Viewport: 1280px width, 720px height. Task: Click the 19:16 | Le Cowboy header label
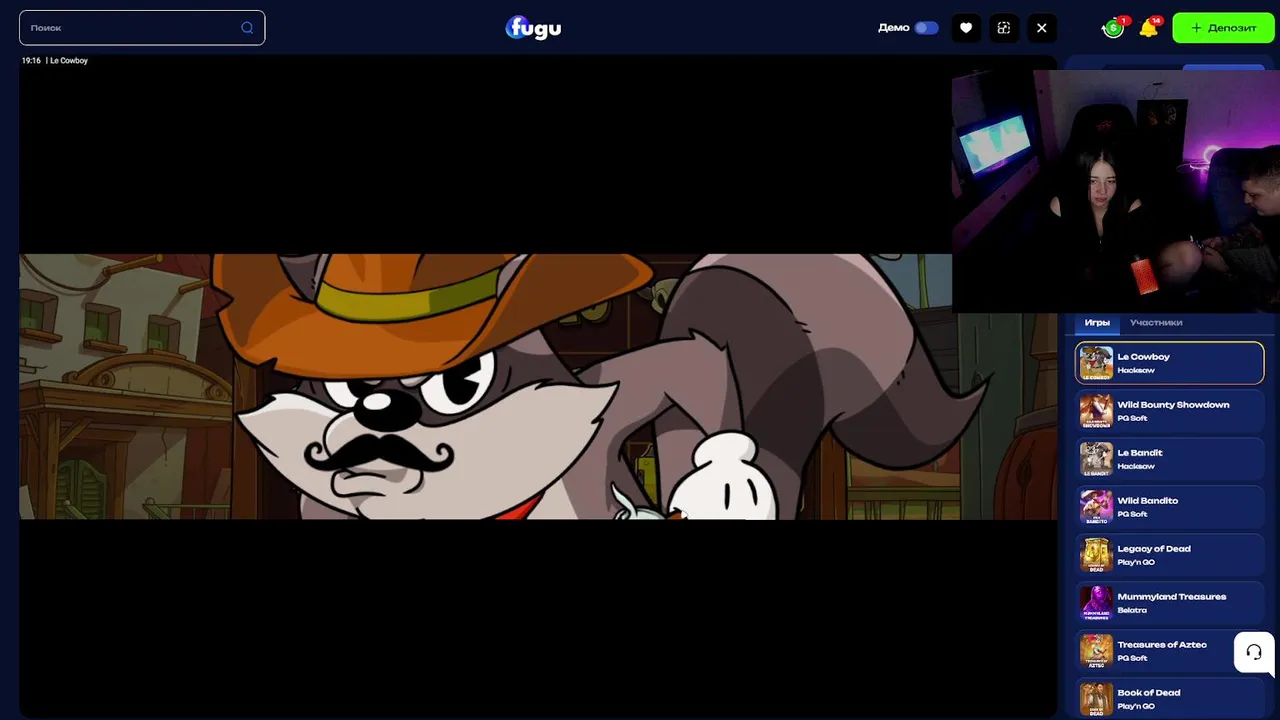(x=55, y=61)
